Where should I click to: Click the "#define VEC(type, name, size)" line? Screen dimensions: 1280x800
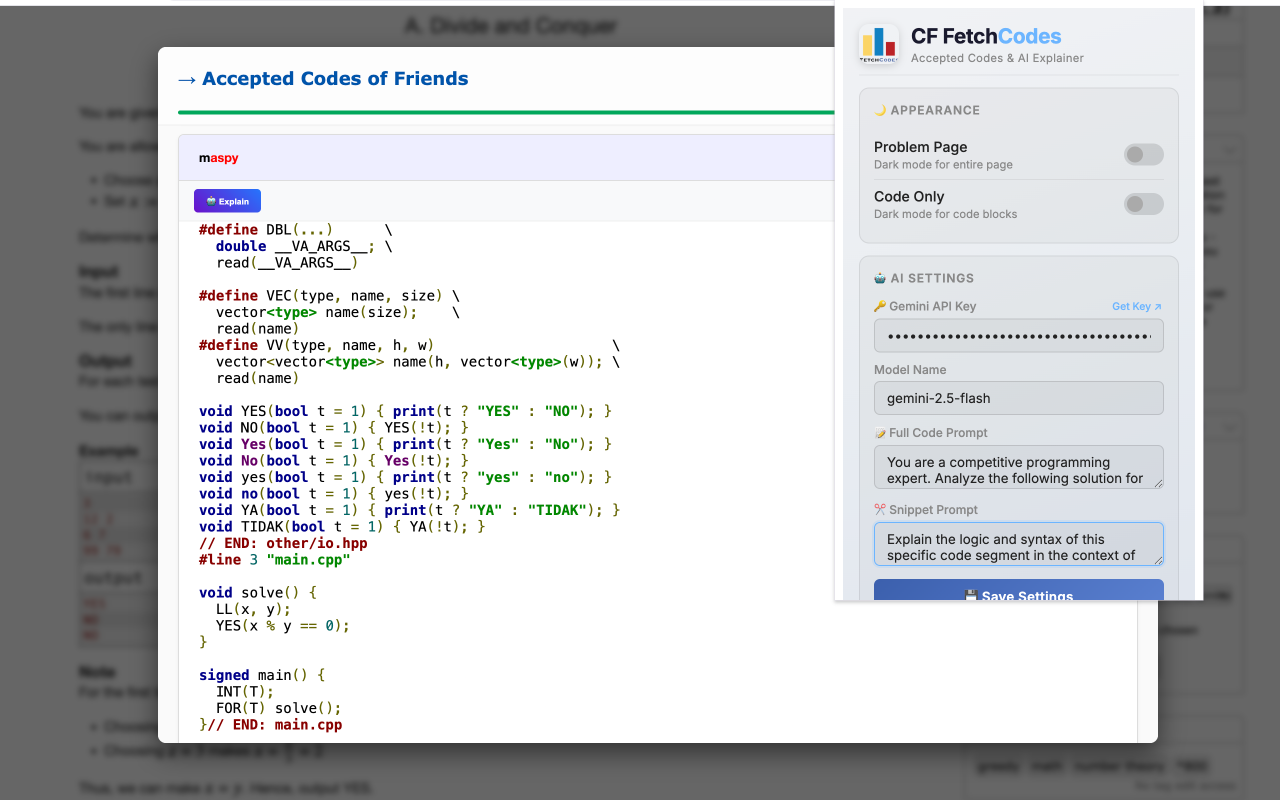point(329,296)
